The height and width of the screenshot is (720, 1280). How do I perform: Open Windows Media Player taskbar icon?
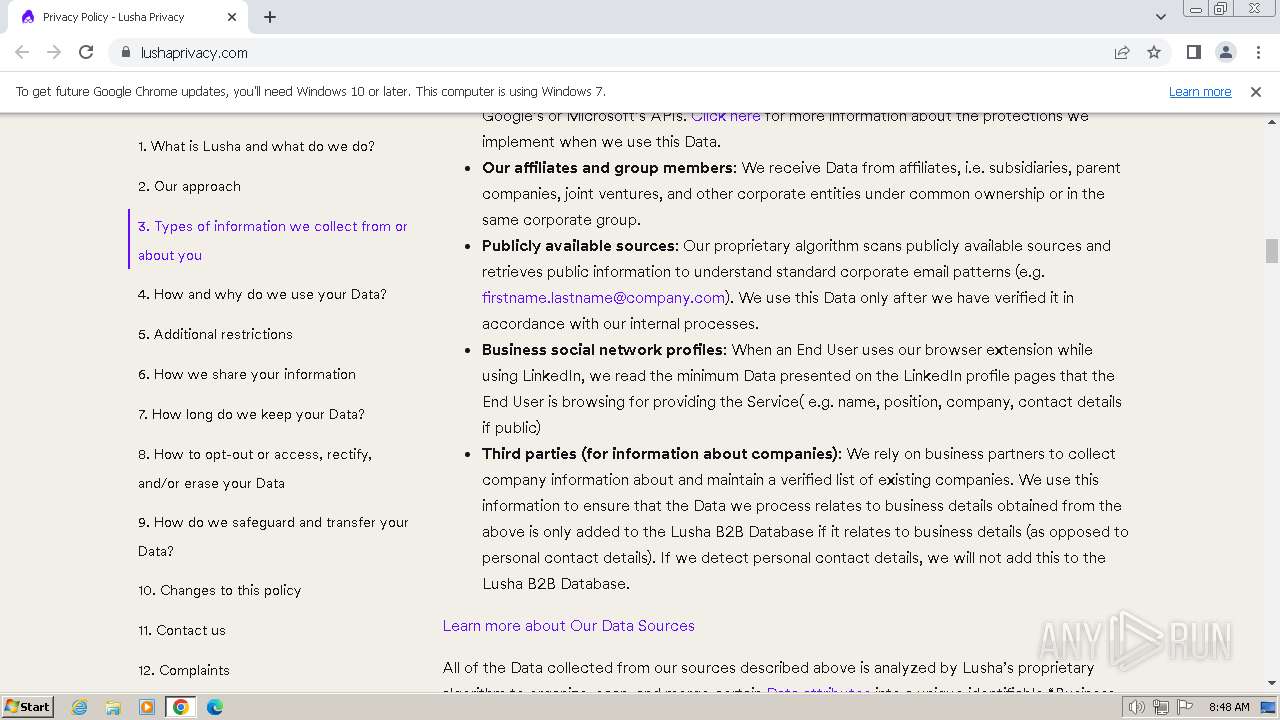[x=146, y=707]
